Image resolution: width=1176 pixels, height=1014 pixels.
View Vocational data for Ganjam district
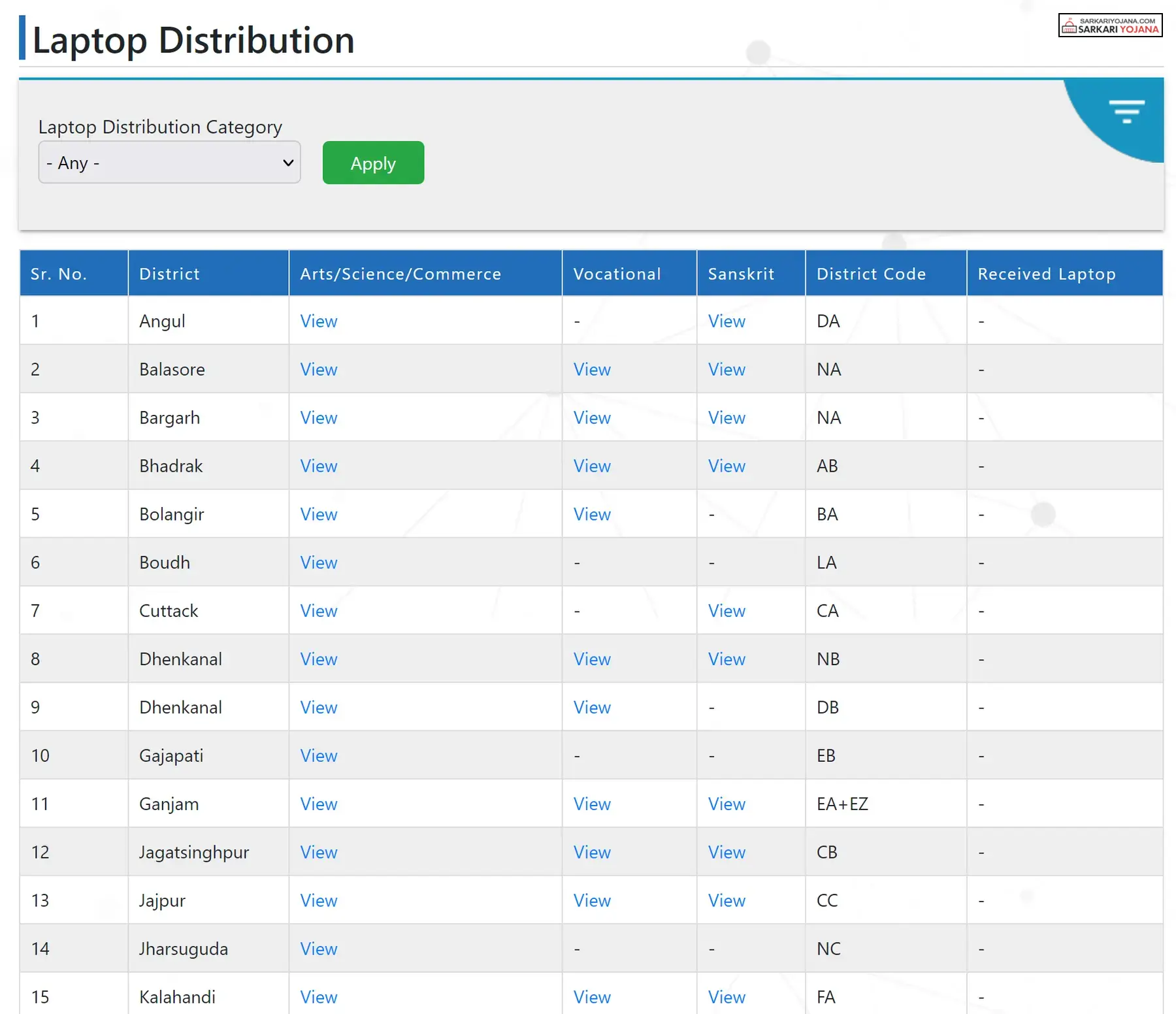pos(591,804)
